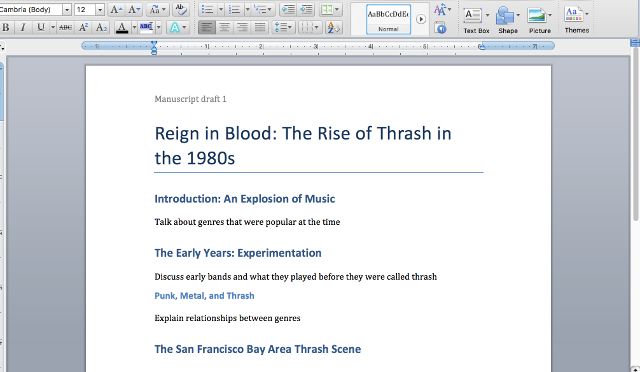The width and height of the screenshot is (640, 372).
Task: Toggle Superscript formatting
Action: (83, 27)
